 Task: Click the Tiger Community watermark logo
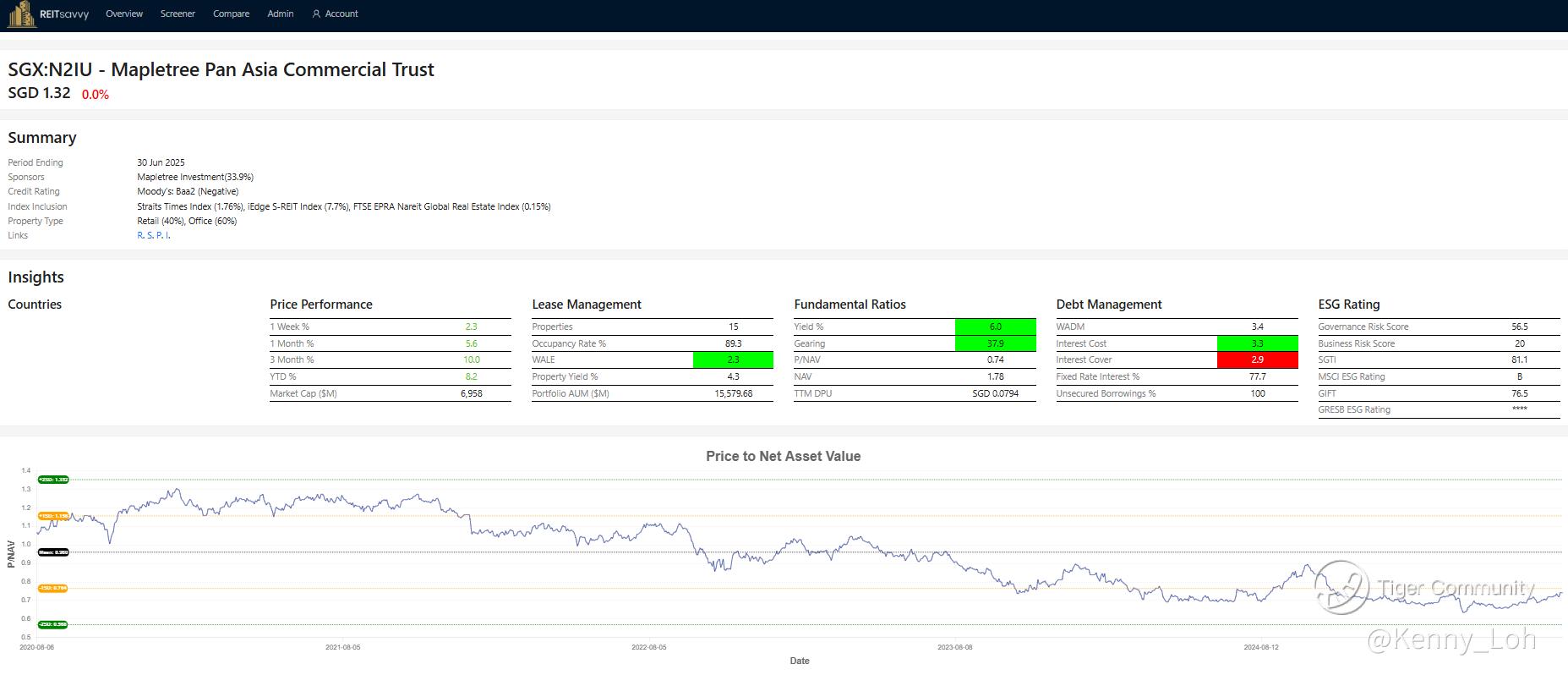[1341, 587]
